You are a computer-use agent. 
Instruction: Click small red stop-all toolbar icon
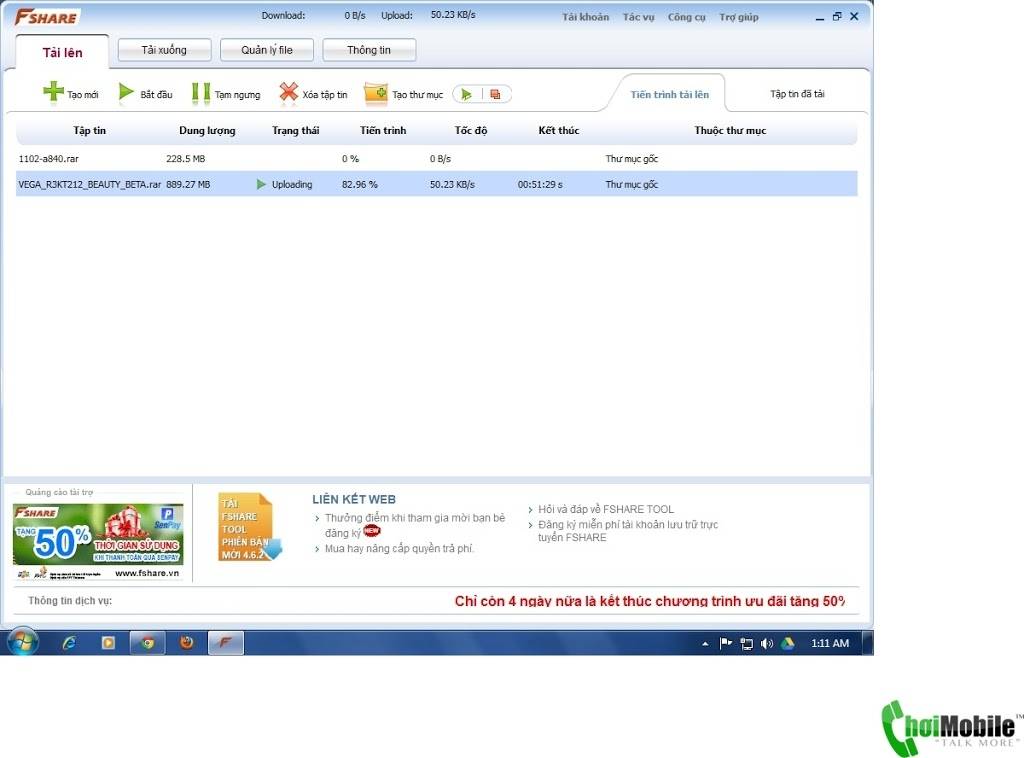pos(496,95)
